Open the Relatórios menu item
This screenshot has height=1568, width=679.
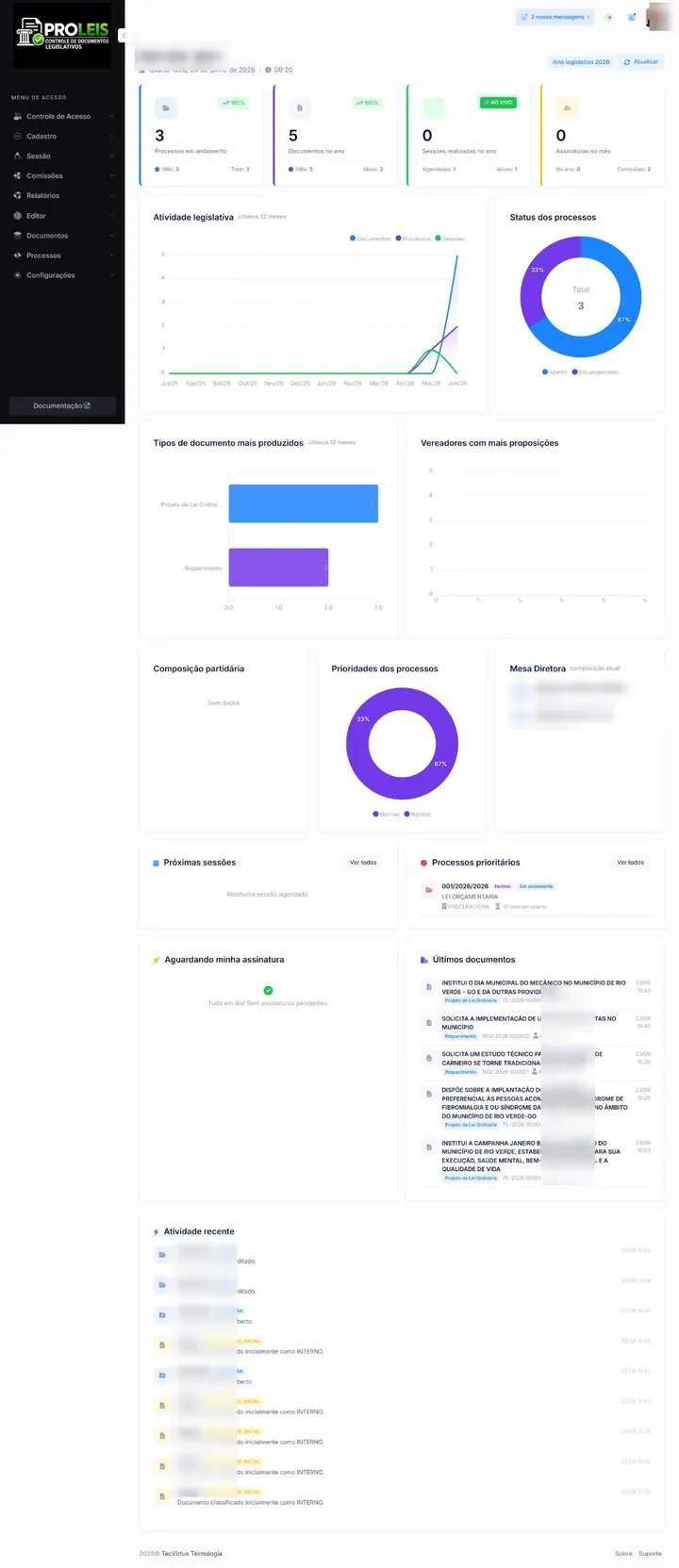[62, 196]
